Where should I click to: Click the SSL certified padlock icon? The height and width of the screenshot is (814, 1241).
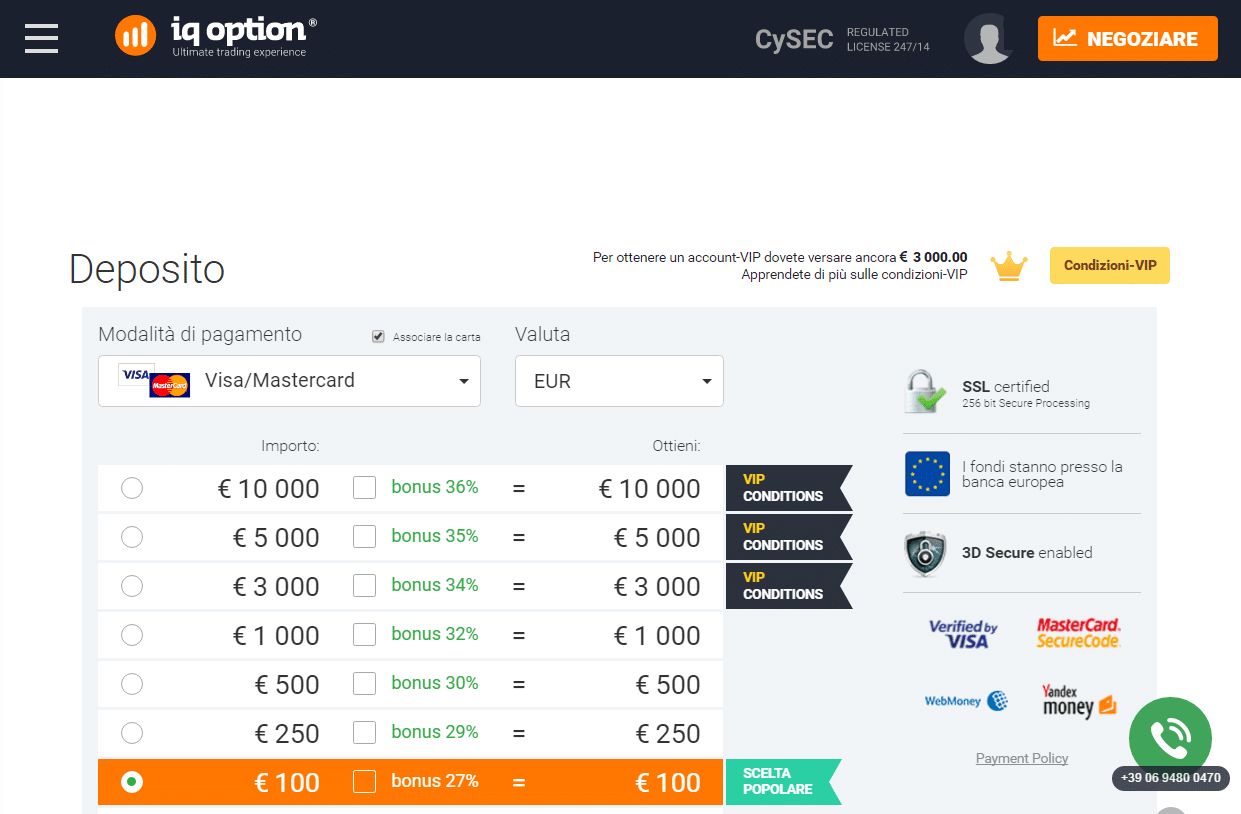pos(925,392)
